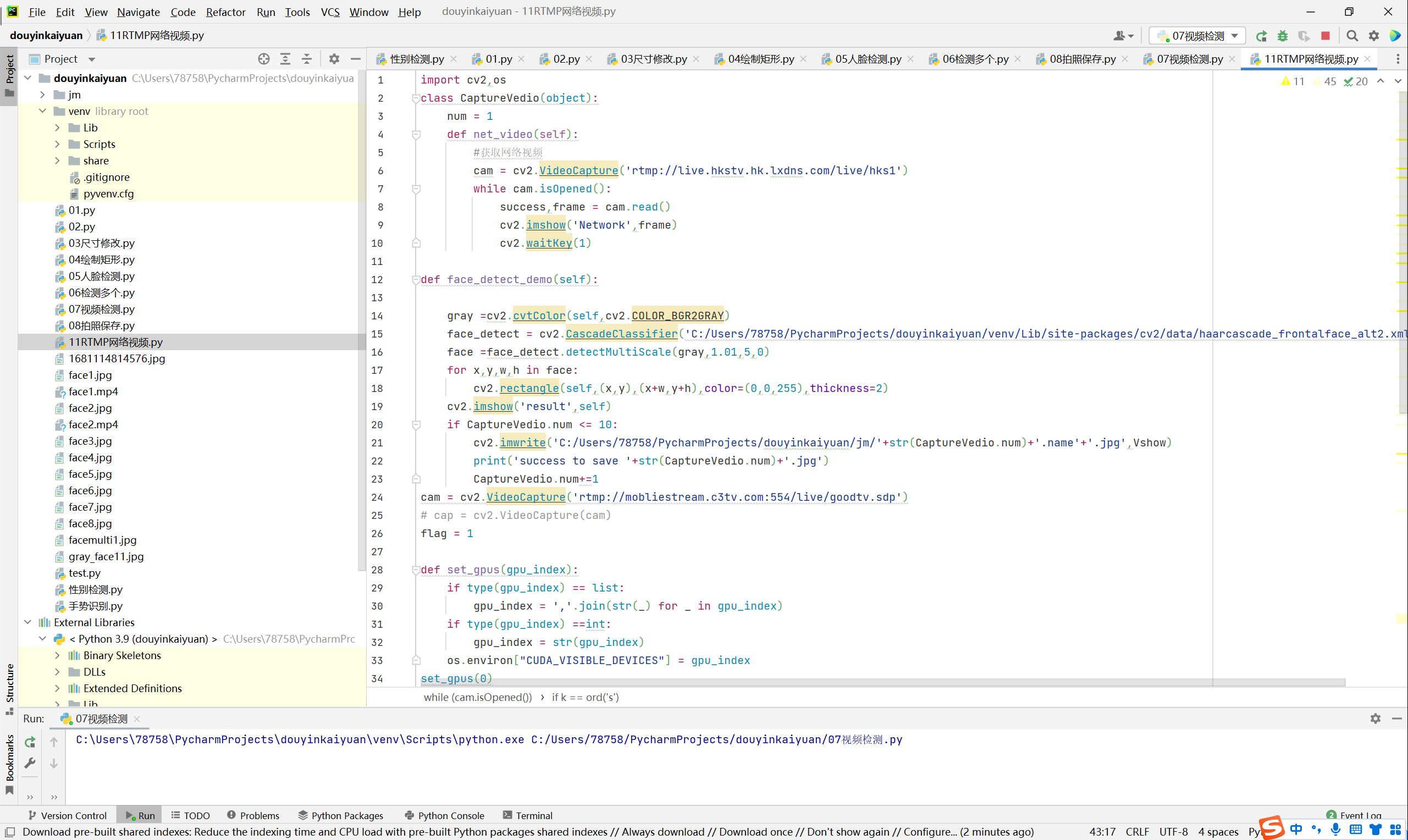Open face1.mp4 in the project tree
The width and height of the screenshot is (1408, 840).
(x=93, y=391)
